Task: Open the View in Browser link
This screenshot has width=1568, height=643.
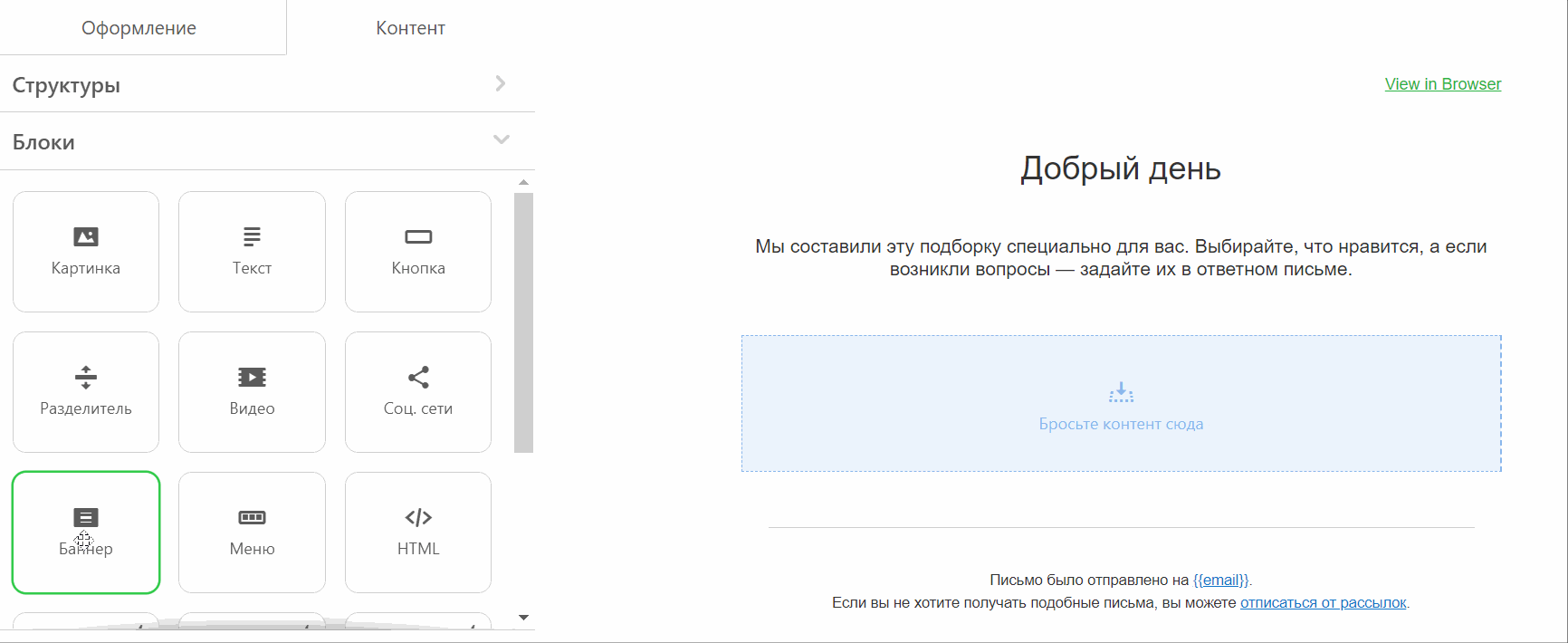Action: point(1443,84)
